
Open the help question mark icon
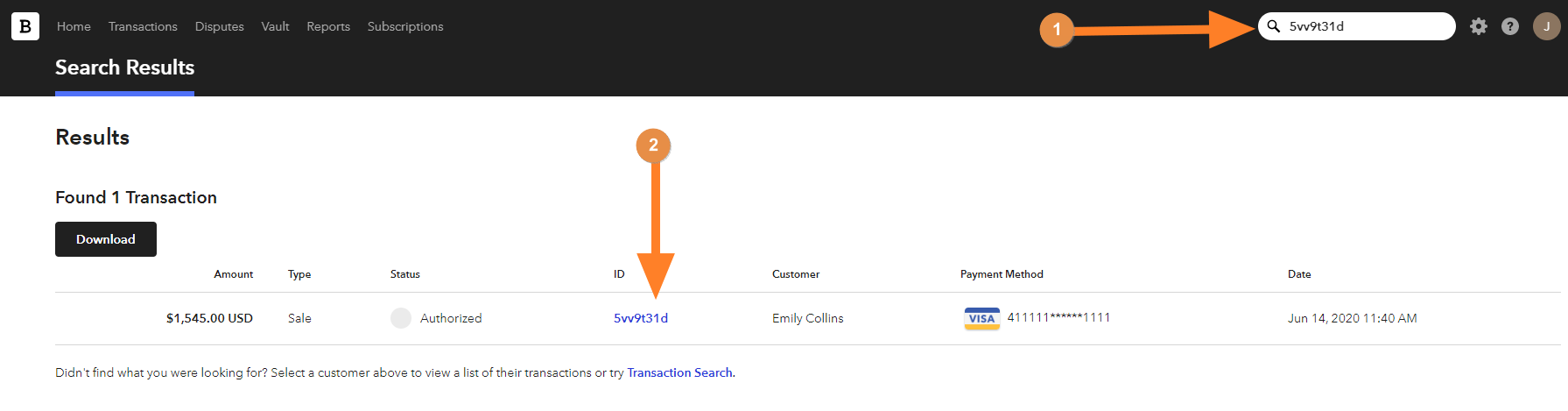[x=1510, y=26]
